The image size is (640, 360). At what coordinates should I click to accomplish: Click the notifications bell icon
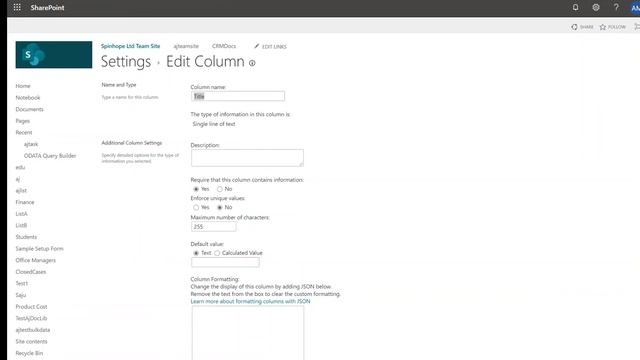[x=575, y=7]
